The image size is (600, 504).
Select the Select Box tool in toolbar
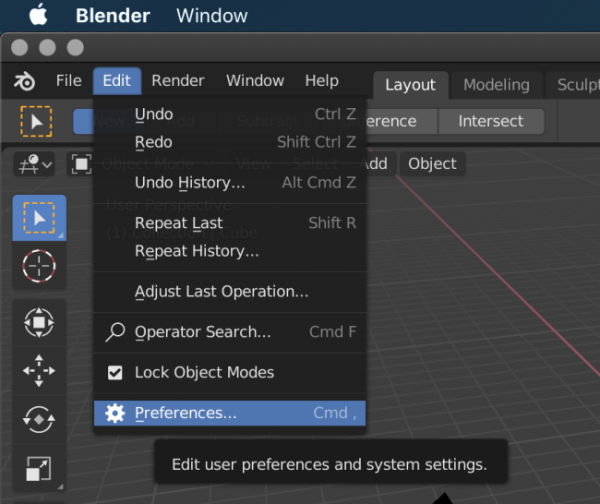(x=39, y=218)
